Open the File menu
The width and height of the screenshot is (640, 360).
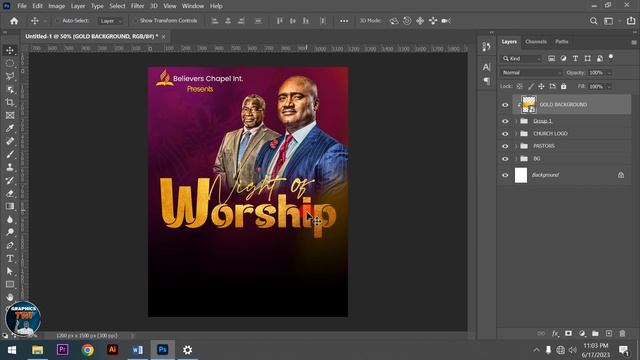click(22, 6)
